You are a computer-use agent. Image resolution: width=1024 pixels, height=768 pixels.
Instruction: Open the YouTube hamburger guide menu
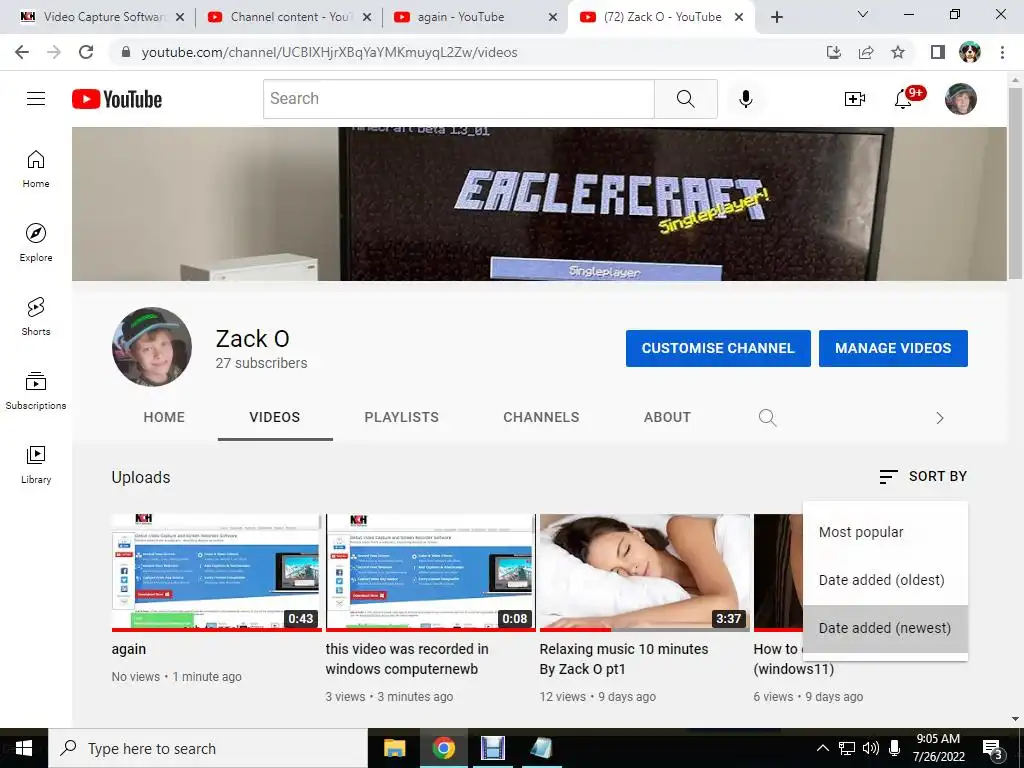pyautogui.click(x=36, y=99)
